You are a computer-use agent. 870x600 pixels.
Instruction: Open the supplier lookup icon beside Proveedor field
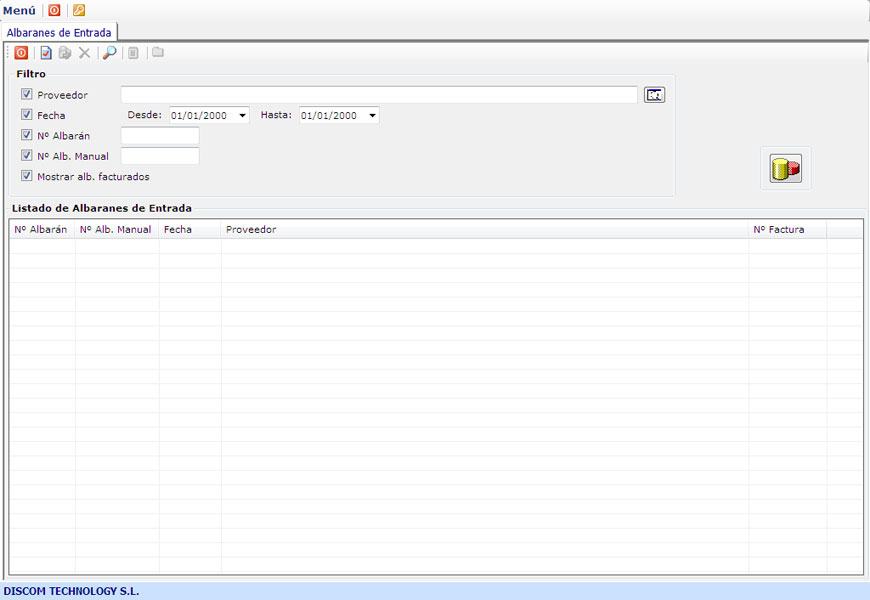coord(654,95)
